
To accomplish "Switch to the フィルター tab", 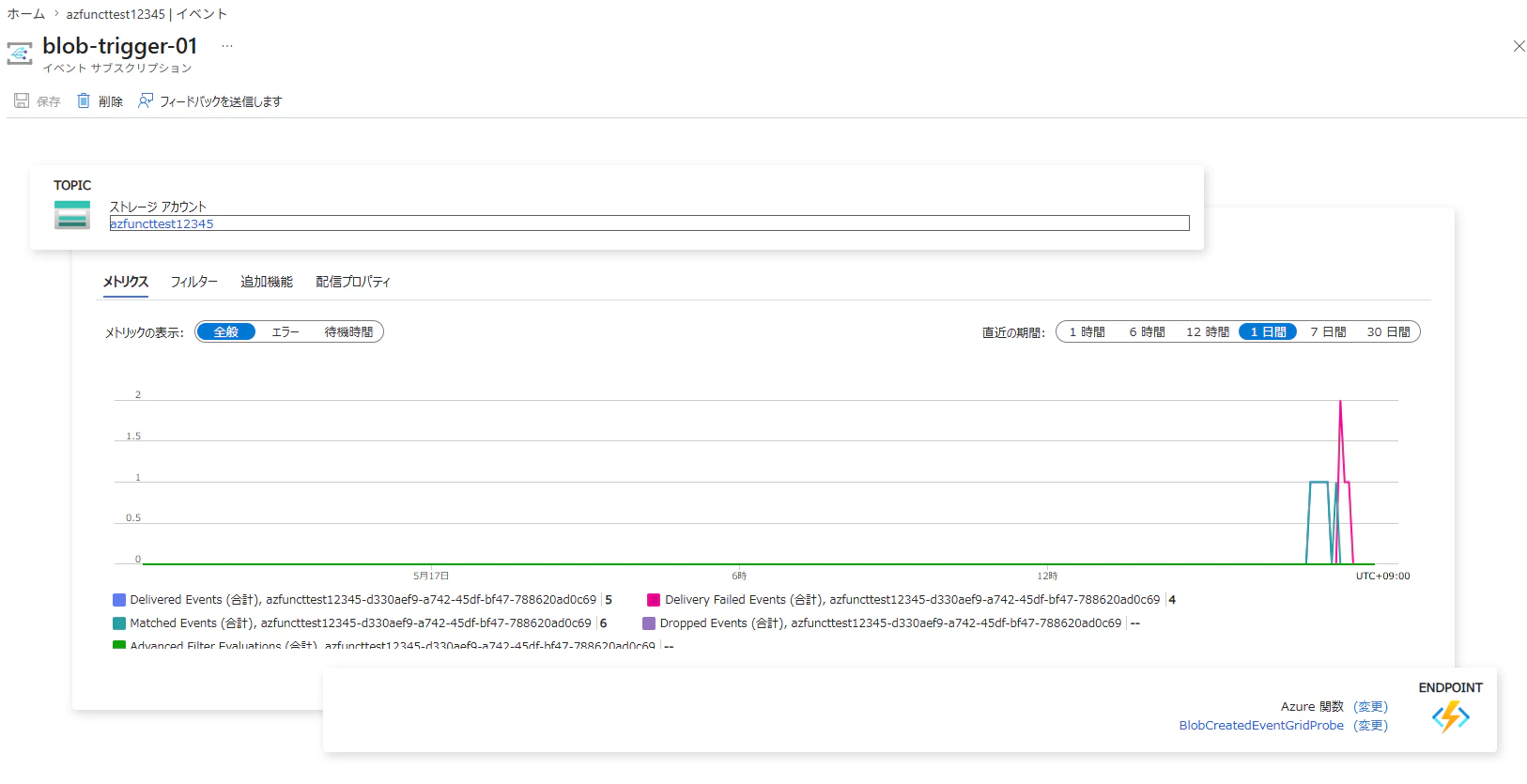I will pos(193,282).
